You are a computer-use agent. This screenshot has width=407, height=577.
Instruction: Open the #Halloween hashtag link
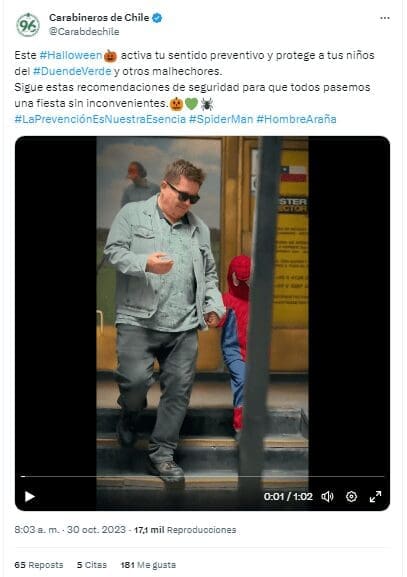pos(71,55)
